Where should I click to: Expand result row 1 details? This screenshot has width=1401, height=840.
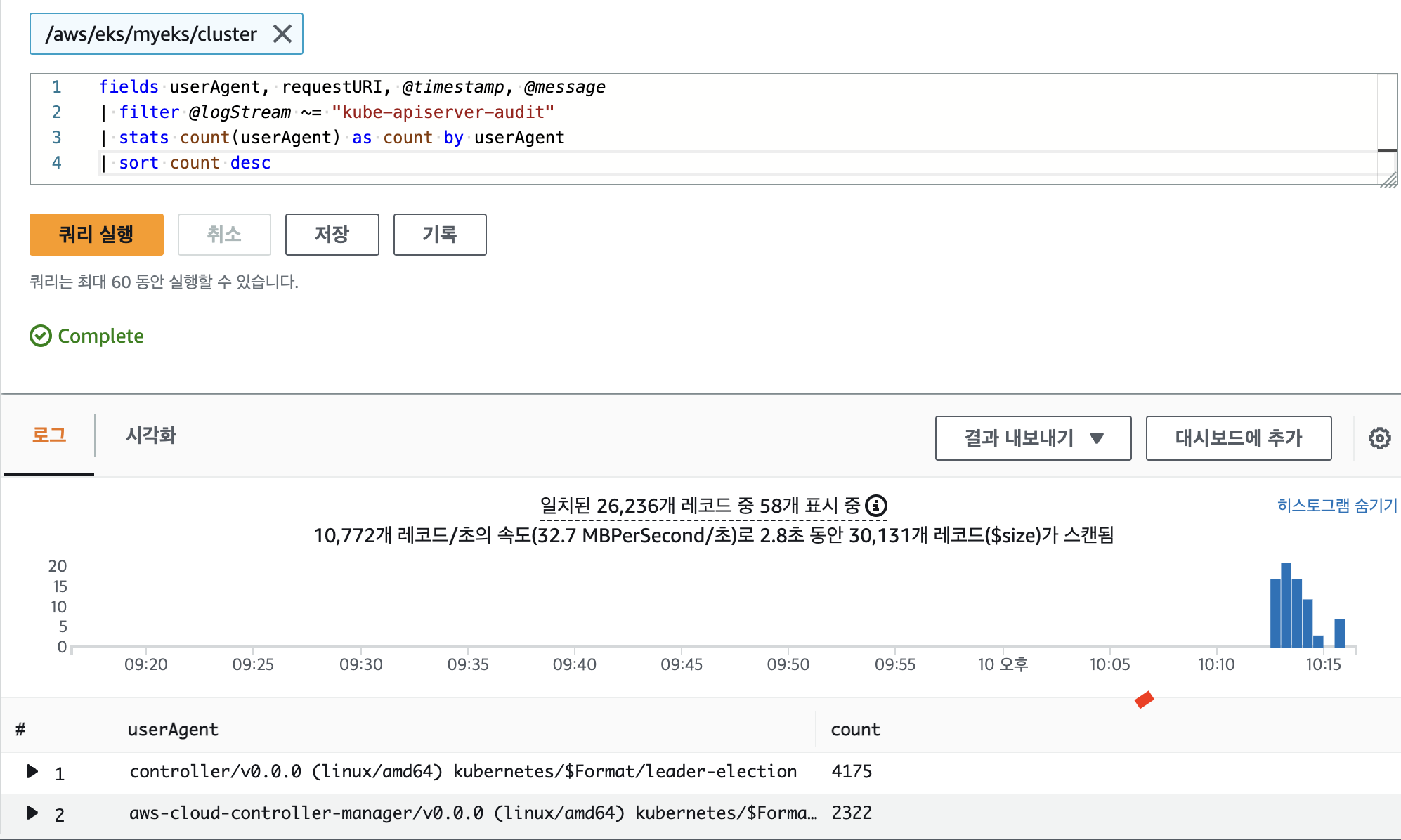(x=32, y=771)
